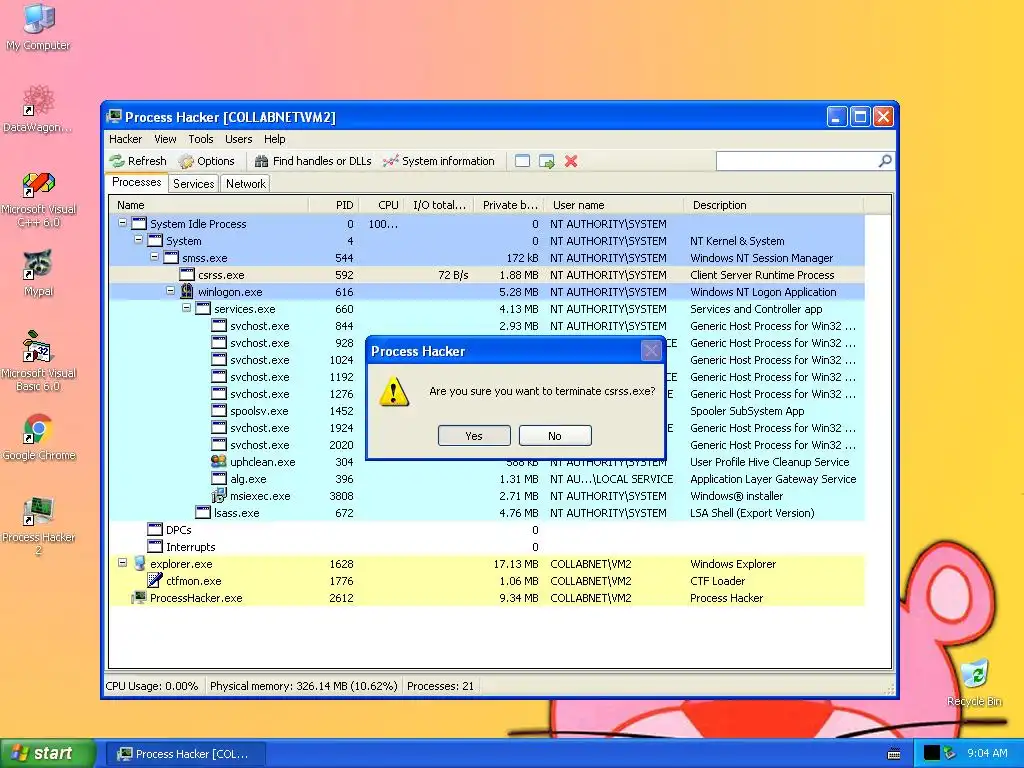Open Options from the toolbar
Image resolution: width=1024 pixels, height=768 pixels.
(x=206, y=161)
